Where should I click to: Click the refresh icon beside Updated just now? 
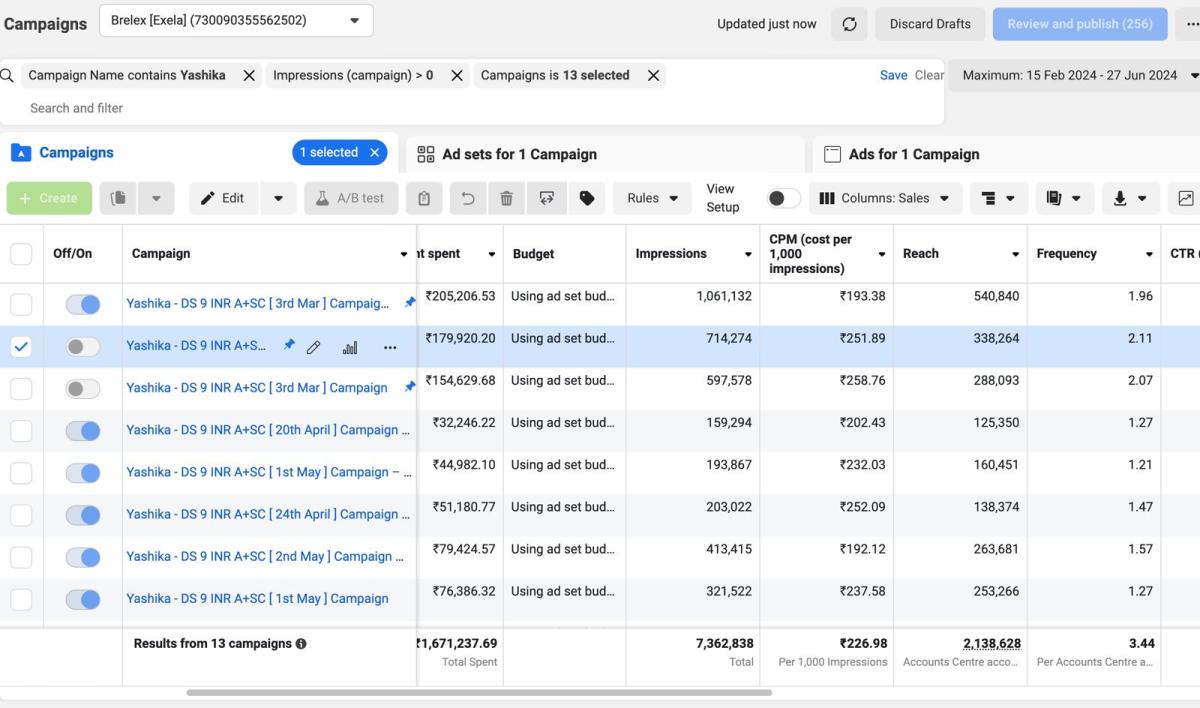[x=849, y=24]
